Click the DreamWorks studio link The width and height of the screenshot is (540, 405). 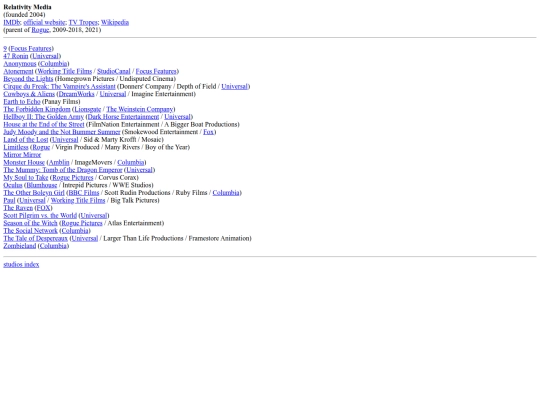(76, 94)
